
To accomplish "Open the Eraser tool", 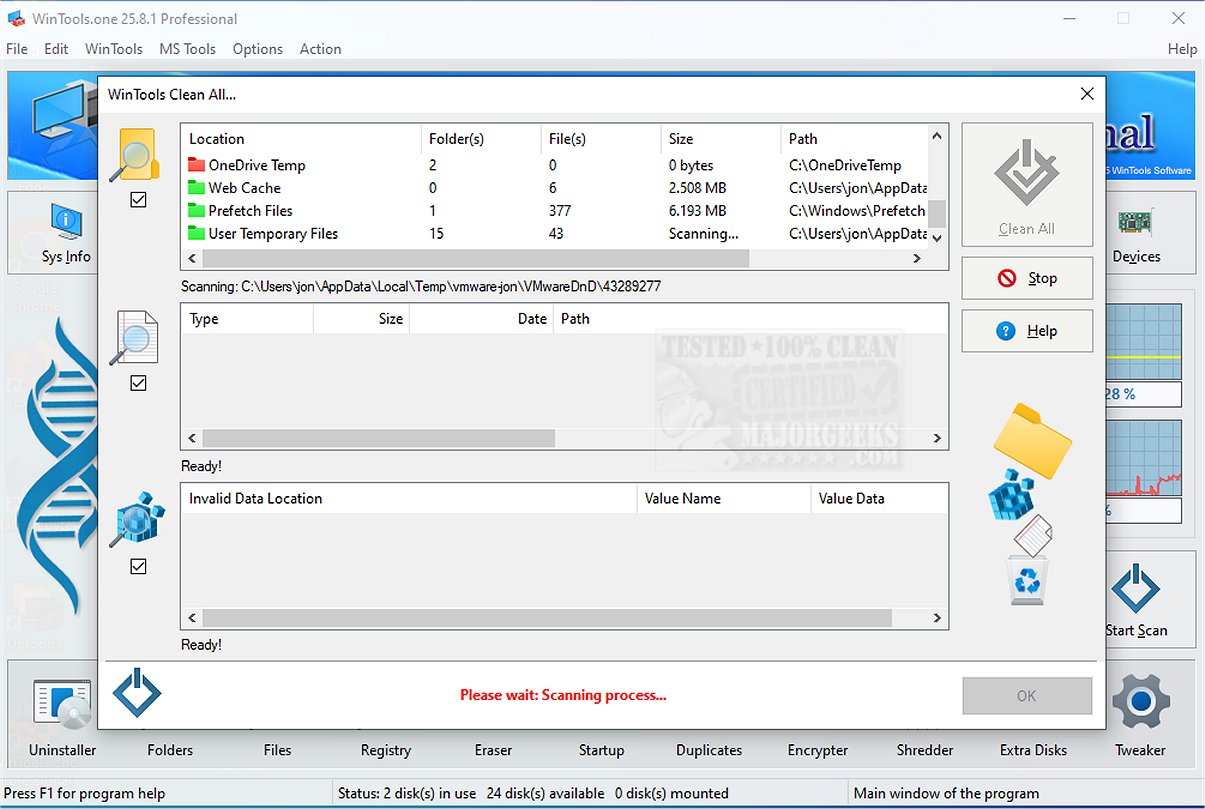I will 493,750.
